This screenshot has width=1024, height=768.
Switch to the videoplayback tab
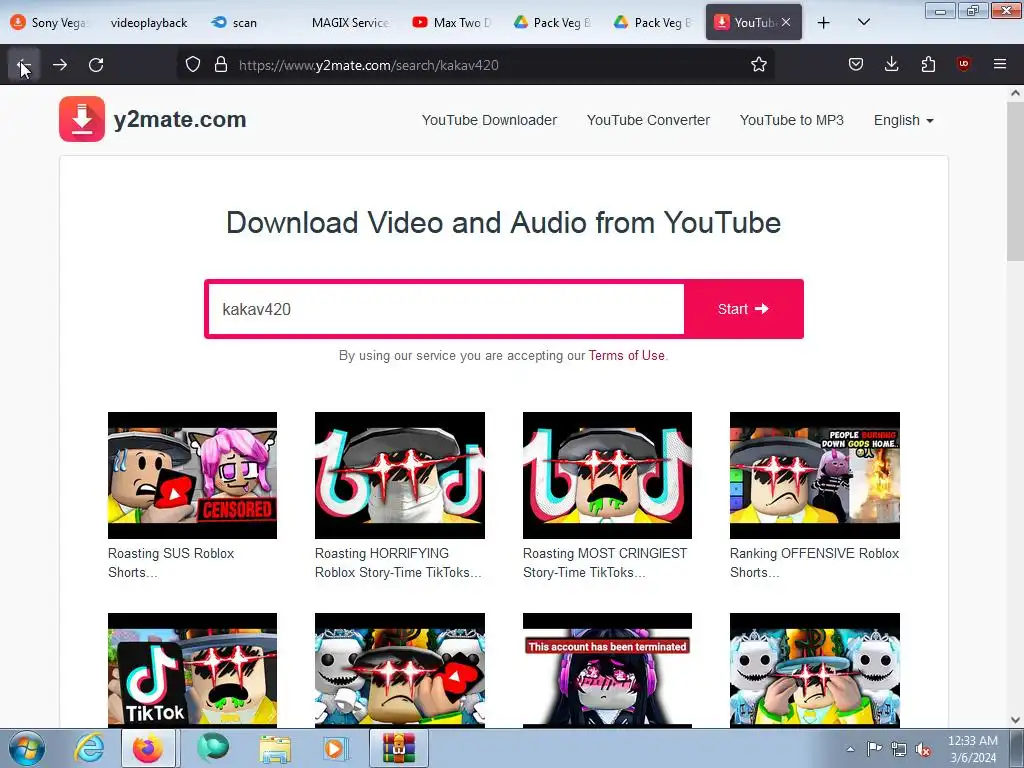[x=148, y=23]
